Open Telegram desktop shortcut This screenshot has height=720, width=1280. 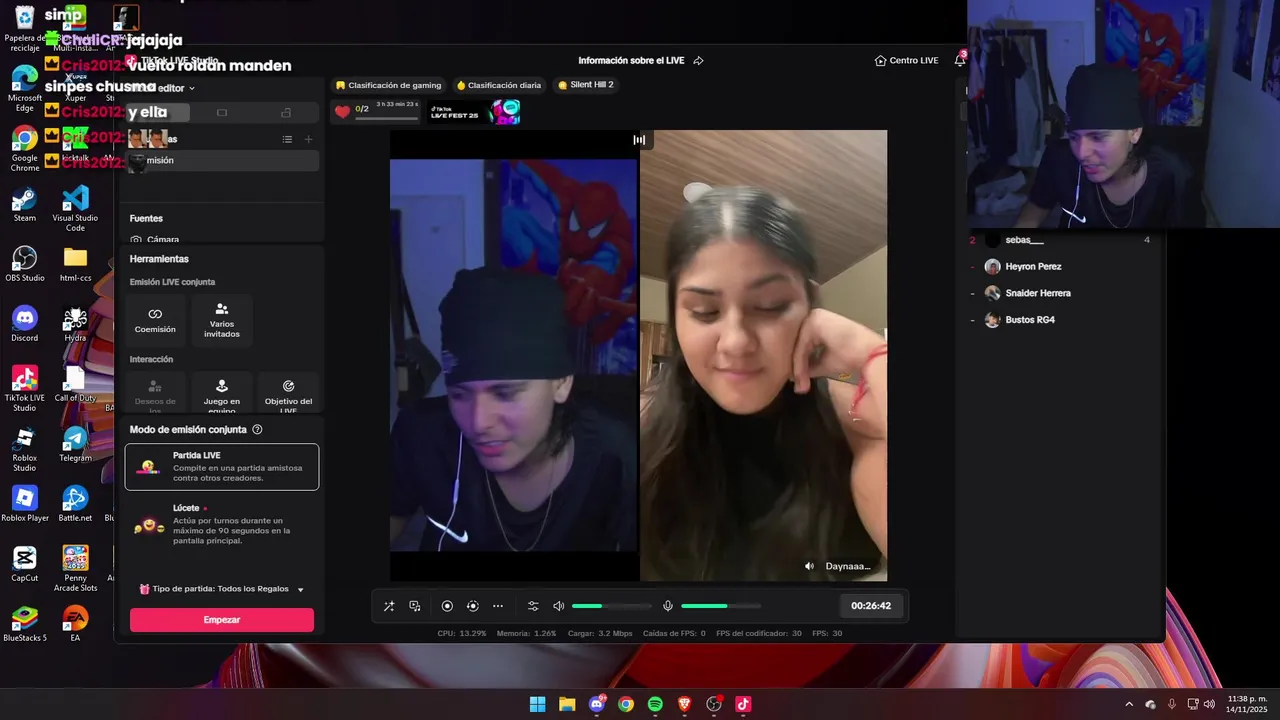click(75, 445)
